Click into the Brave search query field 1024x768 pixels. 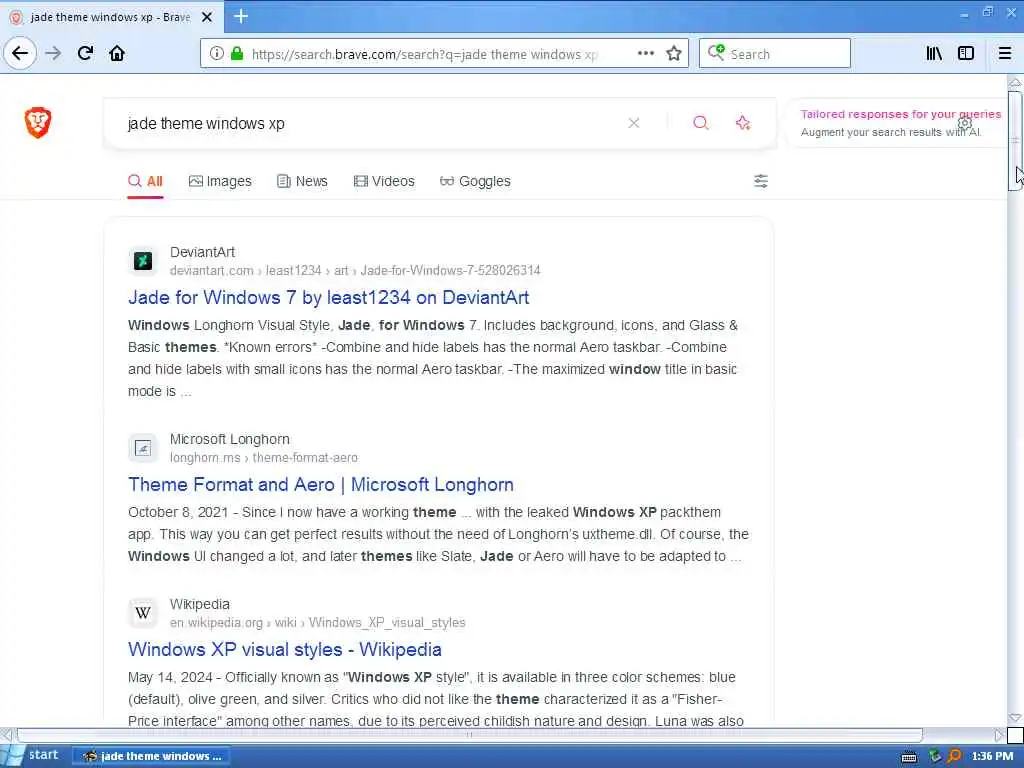372,123
